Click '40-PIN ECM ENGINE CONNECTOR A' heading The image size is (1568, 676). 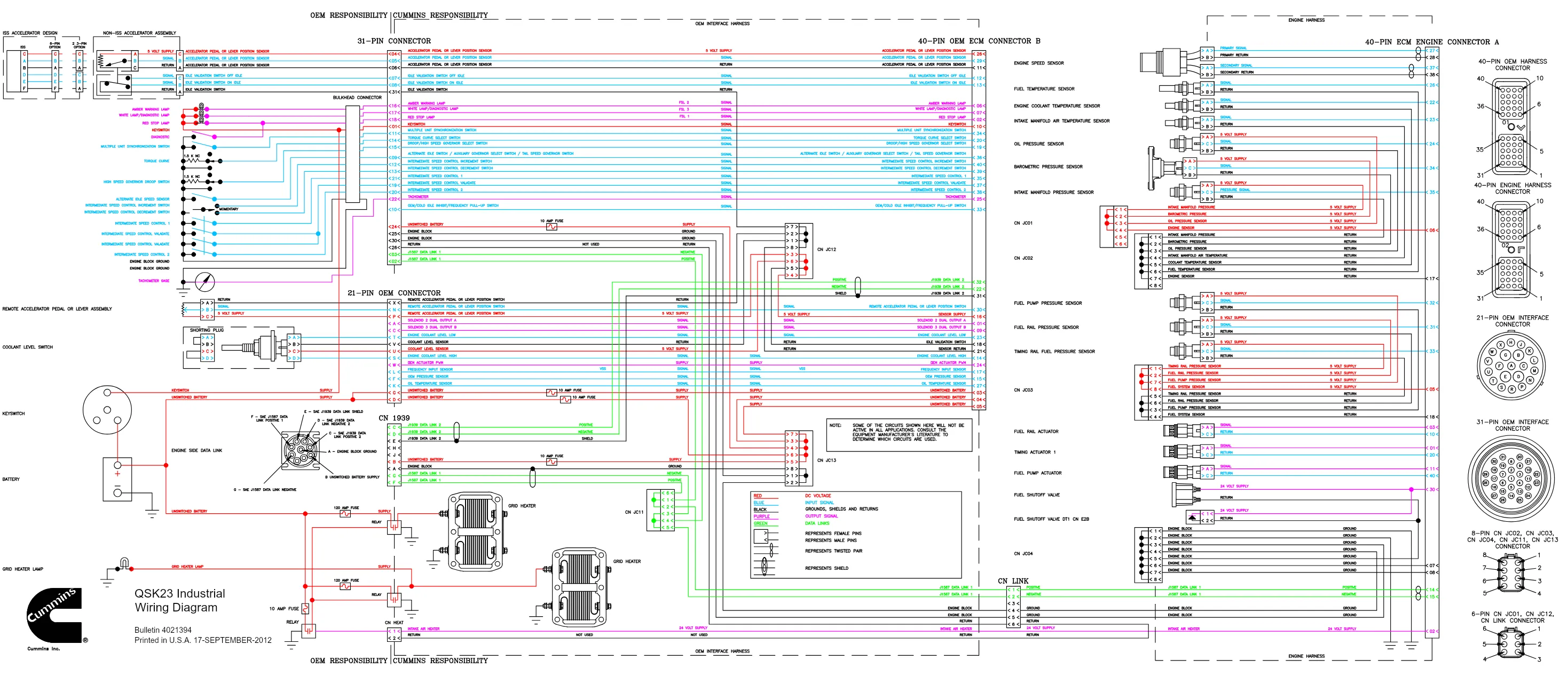[1432, 42]
